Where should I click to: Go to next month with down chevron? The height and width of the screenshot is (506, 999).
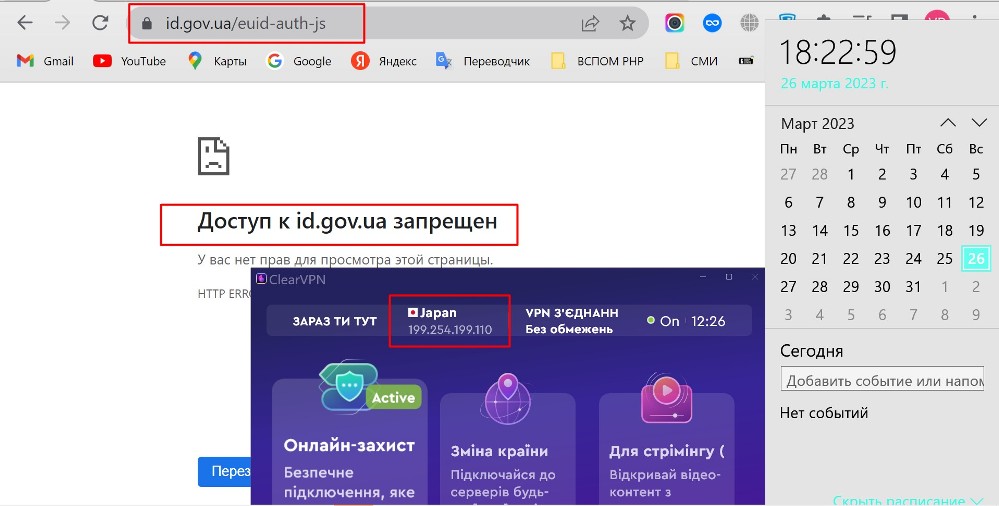[979, 122]
